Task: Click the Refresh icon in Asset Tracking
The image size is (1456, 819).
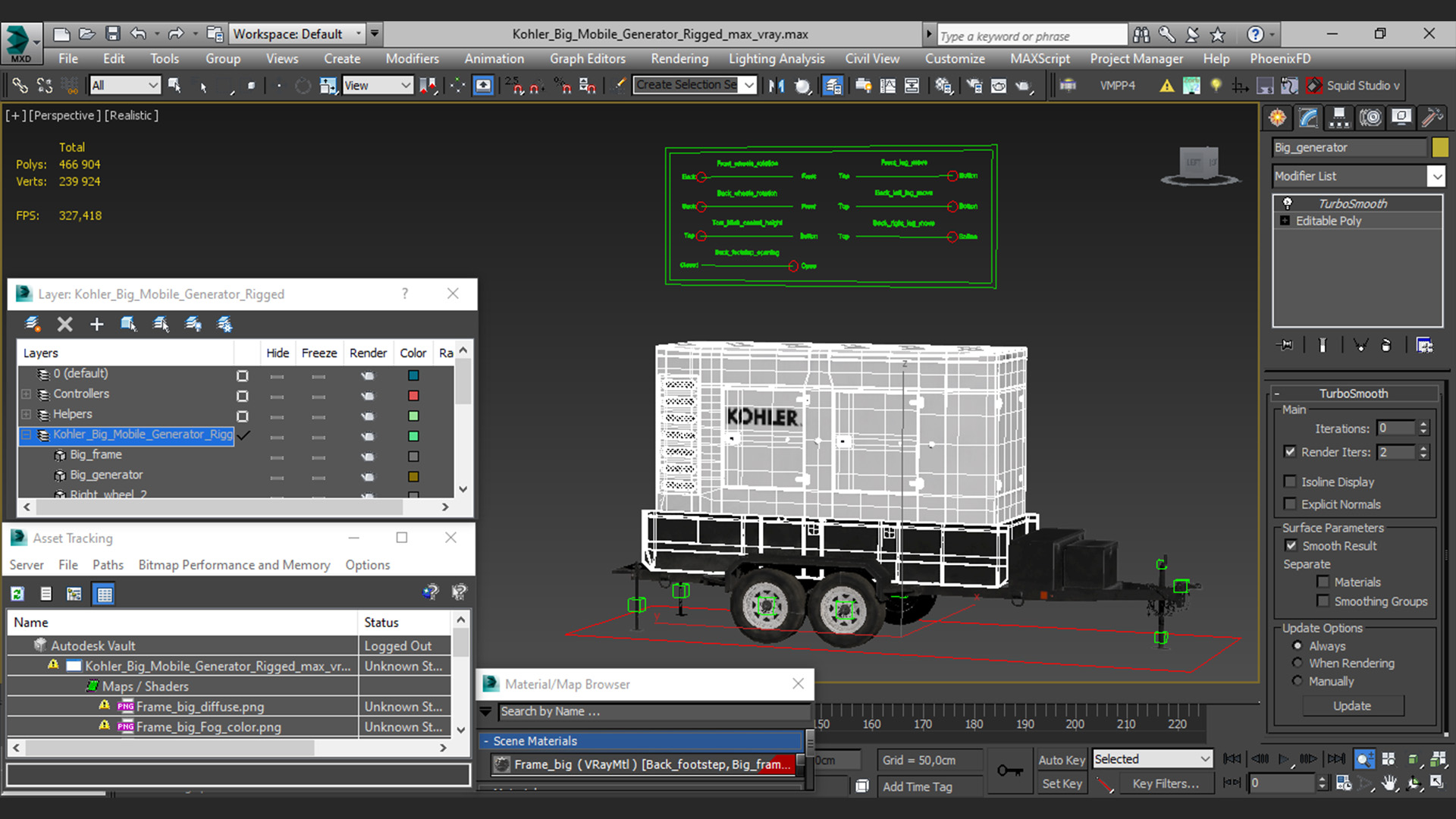Action: (17, 595)
